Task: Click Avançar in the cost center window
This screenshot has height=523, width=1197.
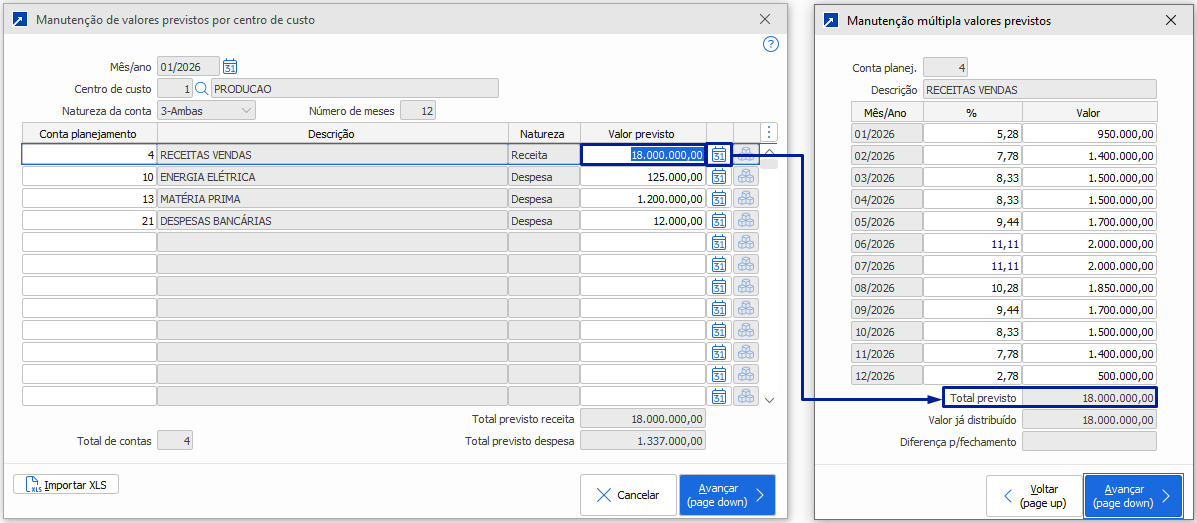Action: point(727,495)
